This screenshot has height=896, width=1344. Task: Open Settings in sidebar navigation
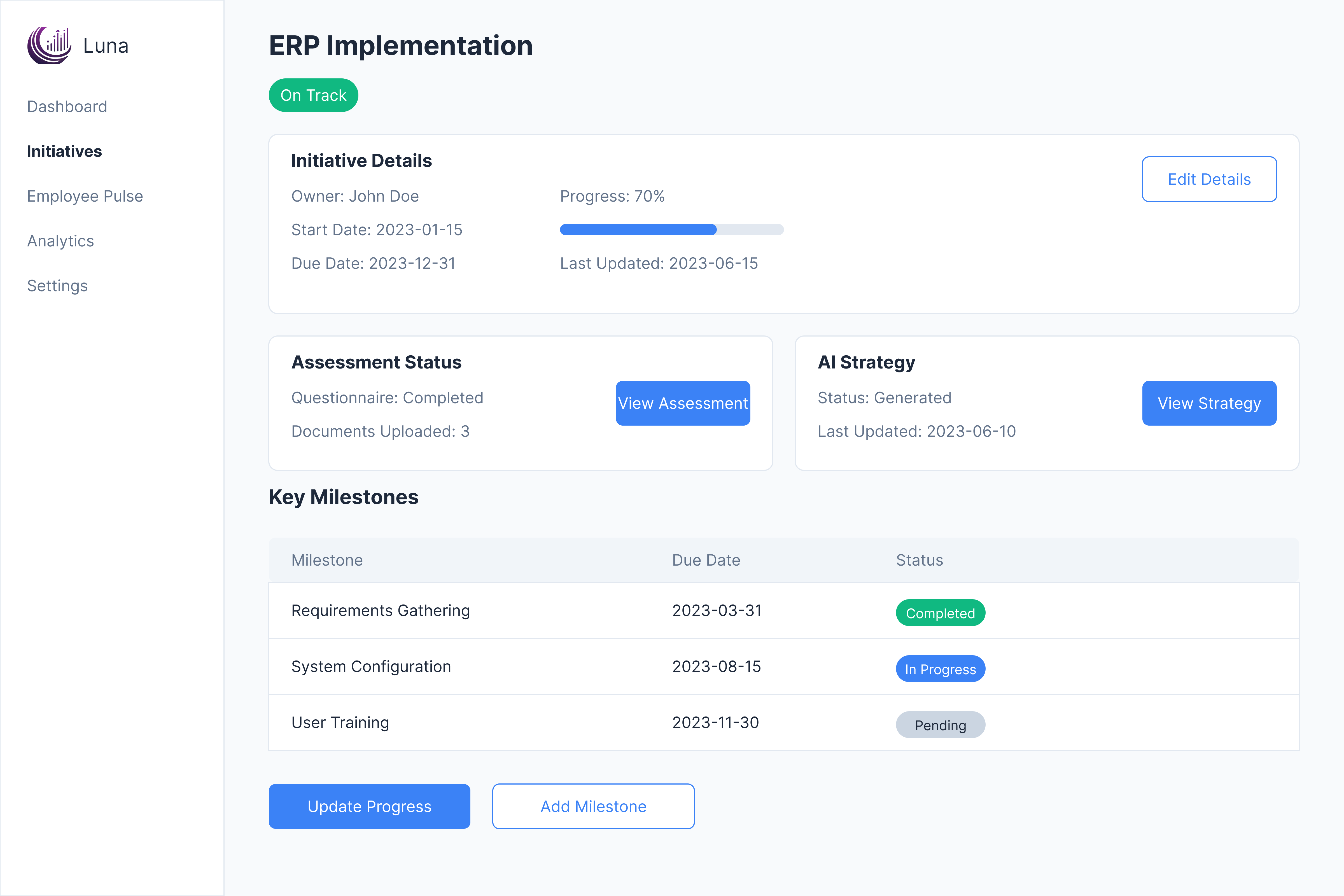click(57, 286)
